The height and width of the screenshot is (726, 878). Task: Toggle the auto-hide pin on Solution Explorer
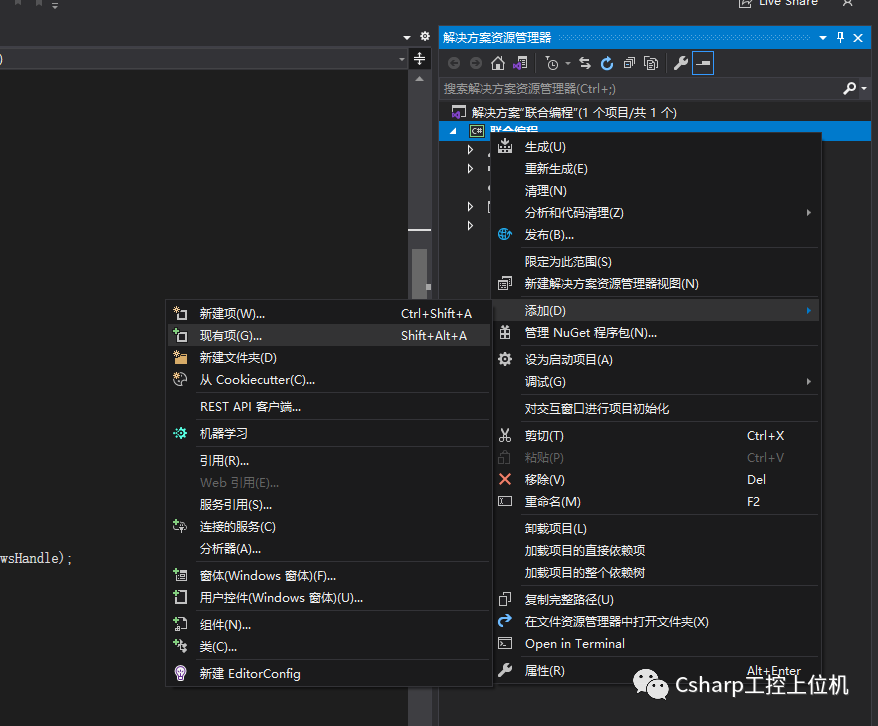(840, 38)
